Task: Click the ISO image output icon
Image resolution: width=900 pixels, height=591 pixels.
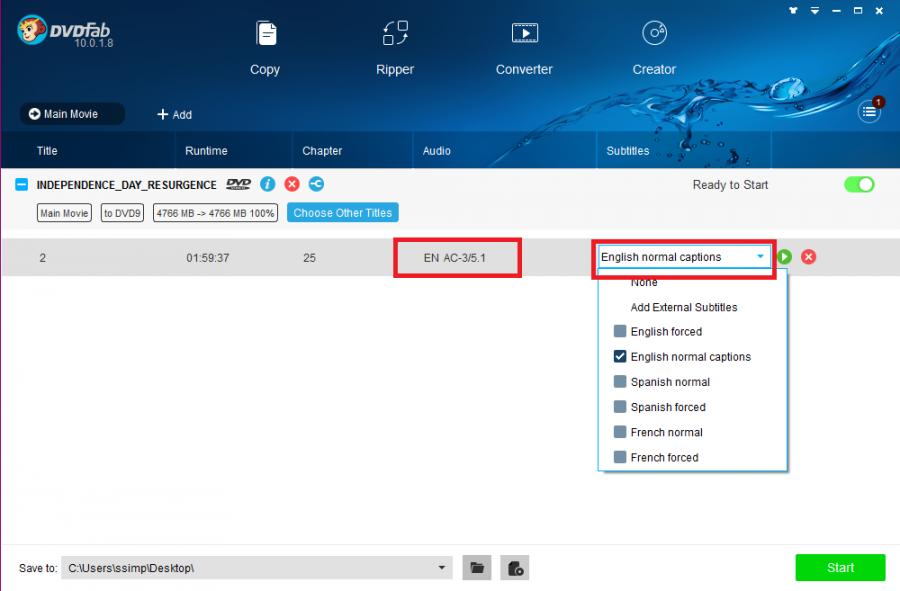Action: [x=515, y=567]
